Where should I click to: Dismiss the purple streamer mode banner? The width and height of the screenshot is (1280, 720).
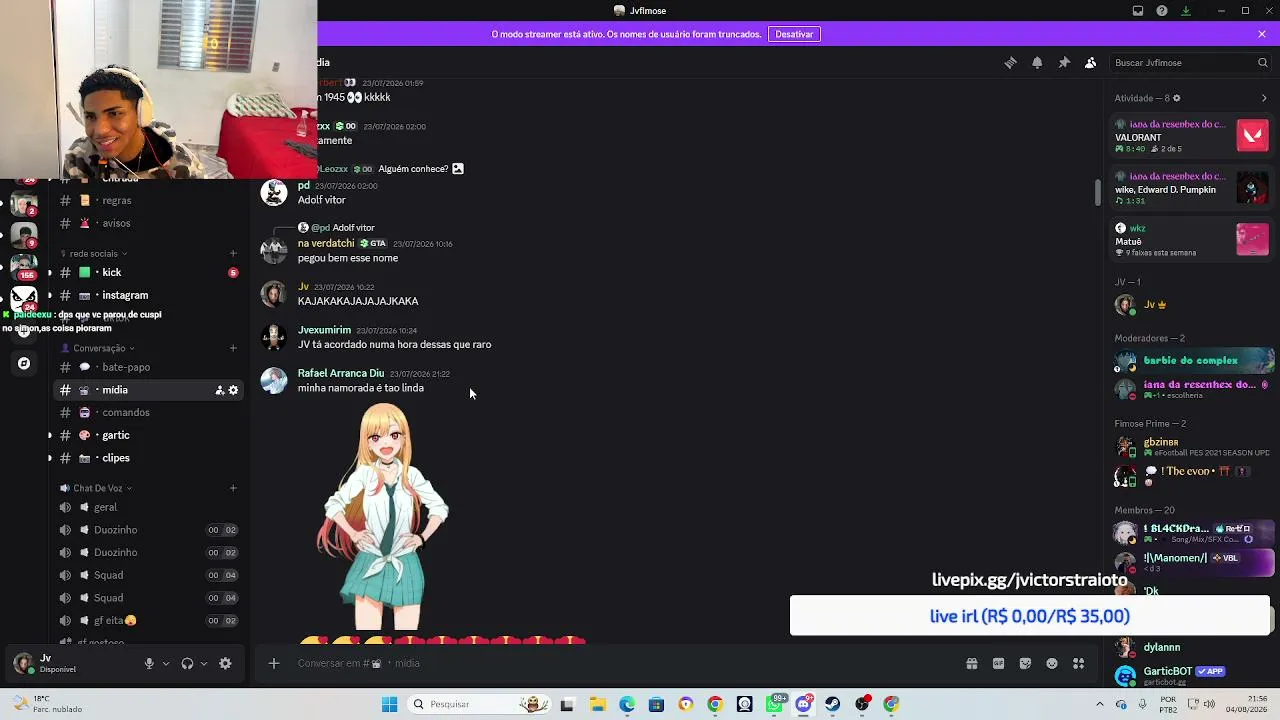pyautogui.click(x=1262, y=34)
